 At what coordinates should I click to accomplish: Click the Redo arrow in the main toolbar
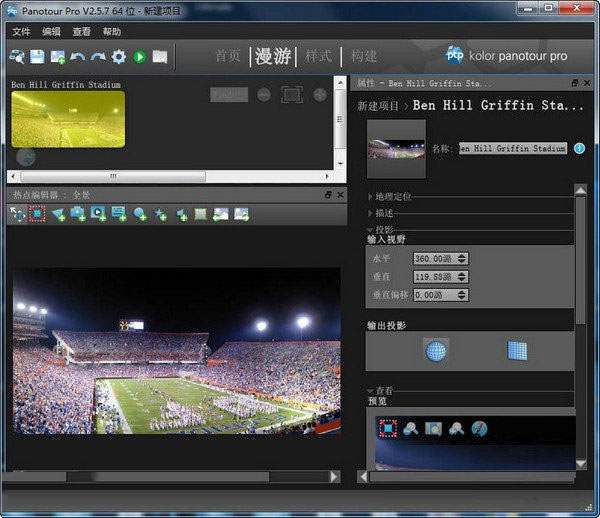98,57
